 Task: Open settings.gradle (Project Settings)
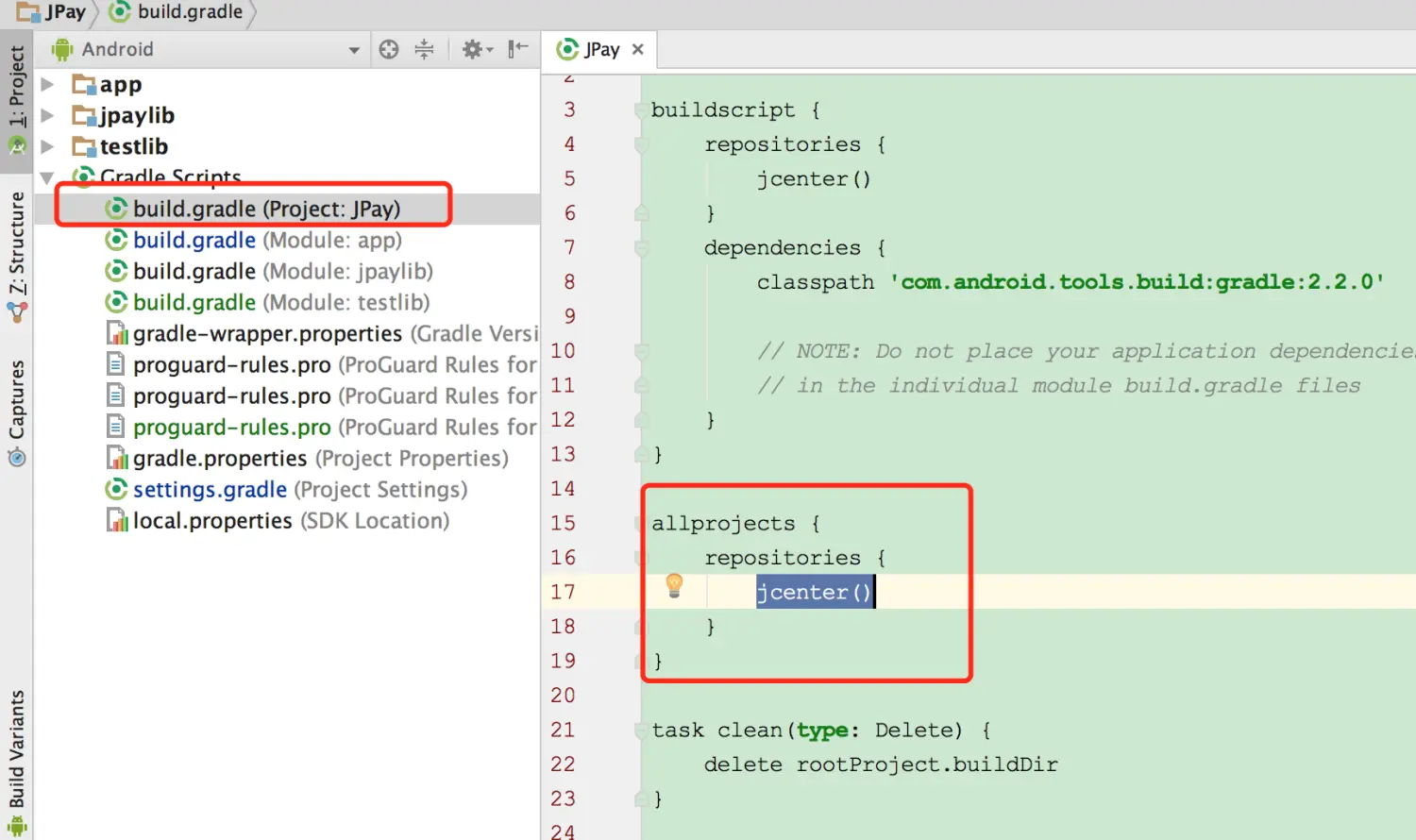tap(286, 489)
